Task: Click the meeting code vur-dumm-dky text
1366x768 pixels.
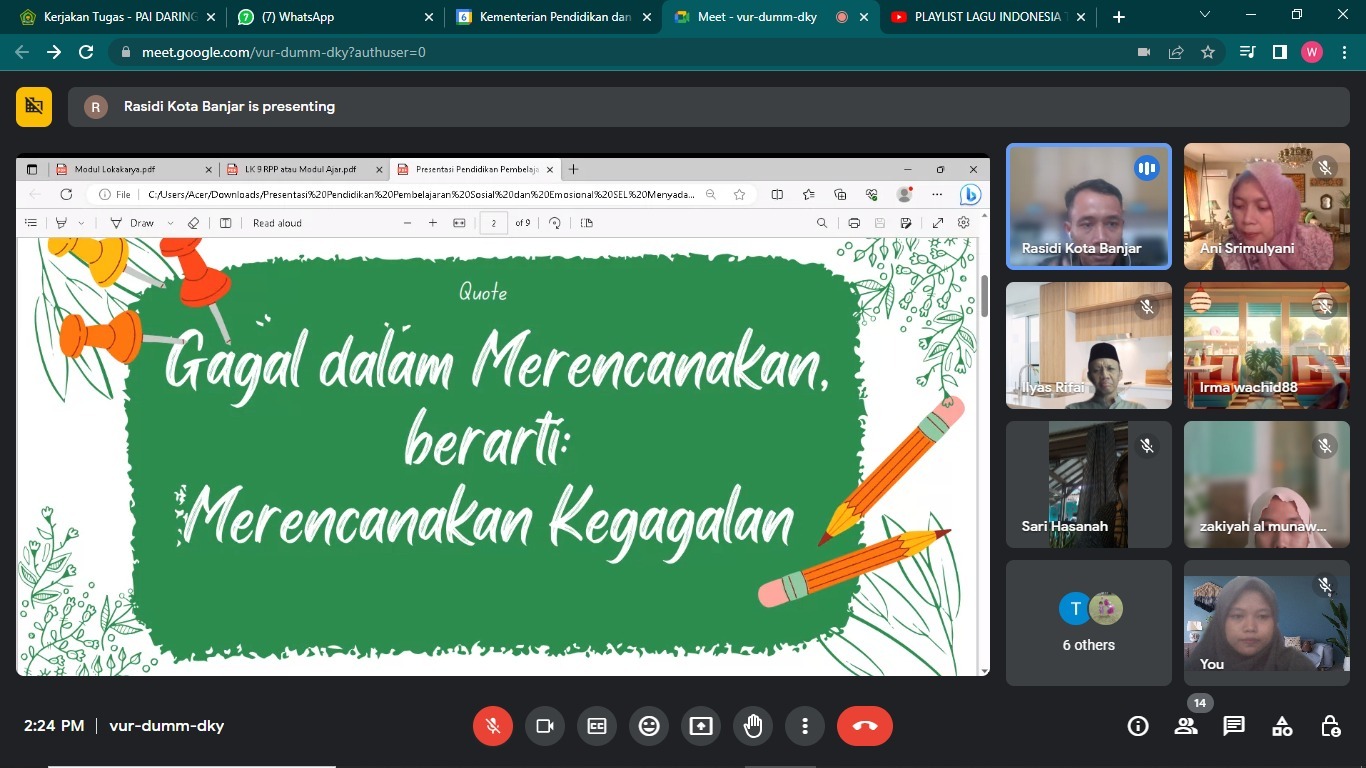Action: [166, 726]
